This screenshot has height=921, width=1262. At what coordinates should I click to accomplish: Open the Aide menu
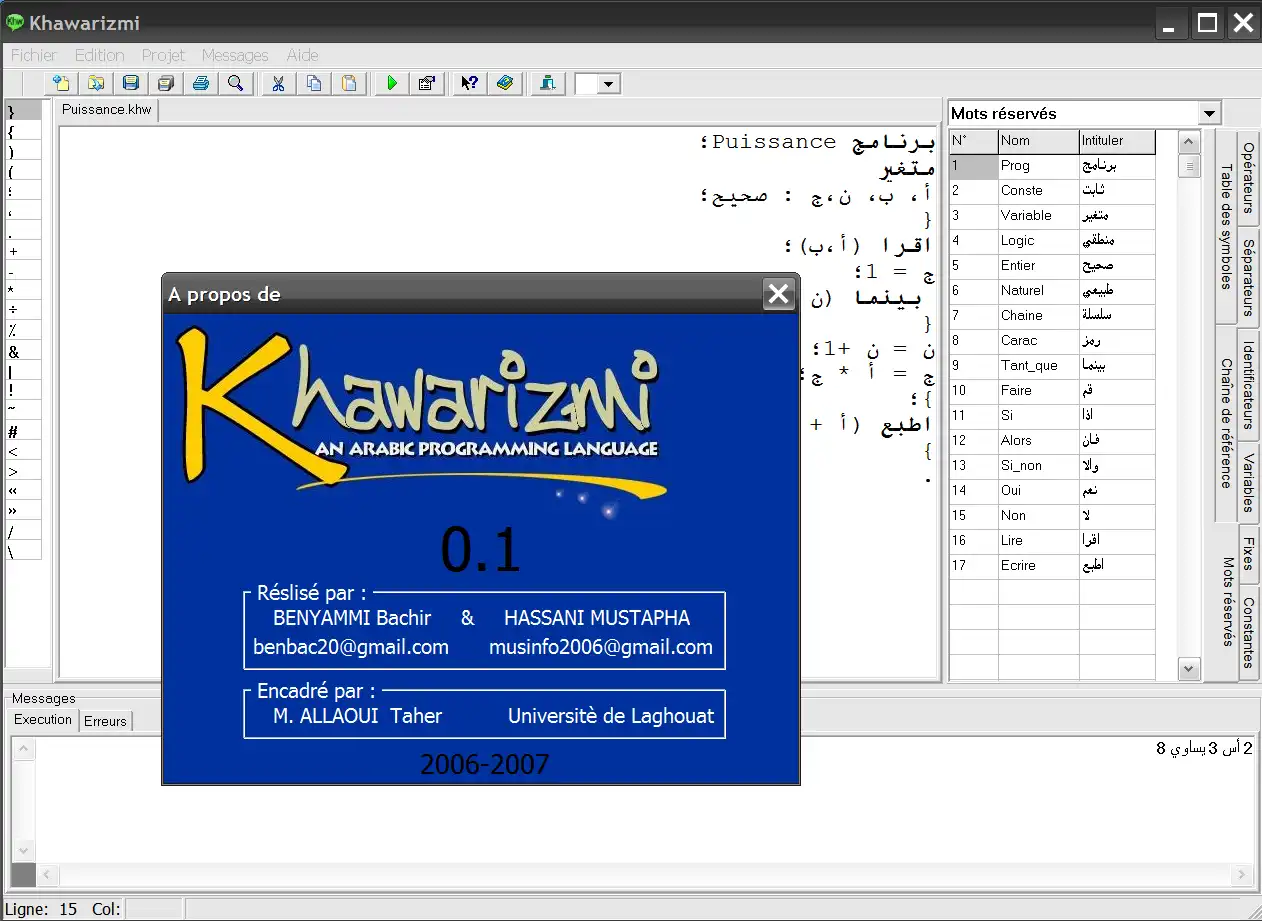tap(302, 55)
